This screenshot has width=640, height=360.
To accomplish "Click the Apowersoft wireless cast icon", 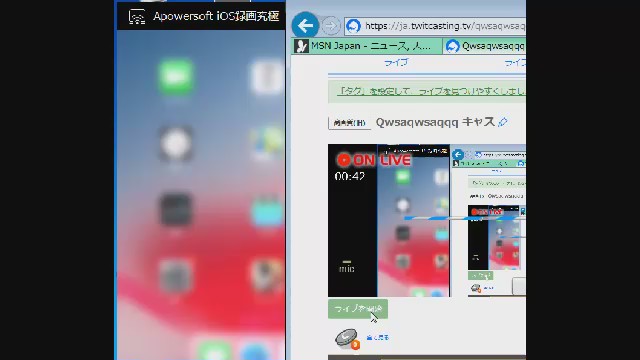I will (x=137, y=17).
